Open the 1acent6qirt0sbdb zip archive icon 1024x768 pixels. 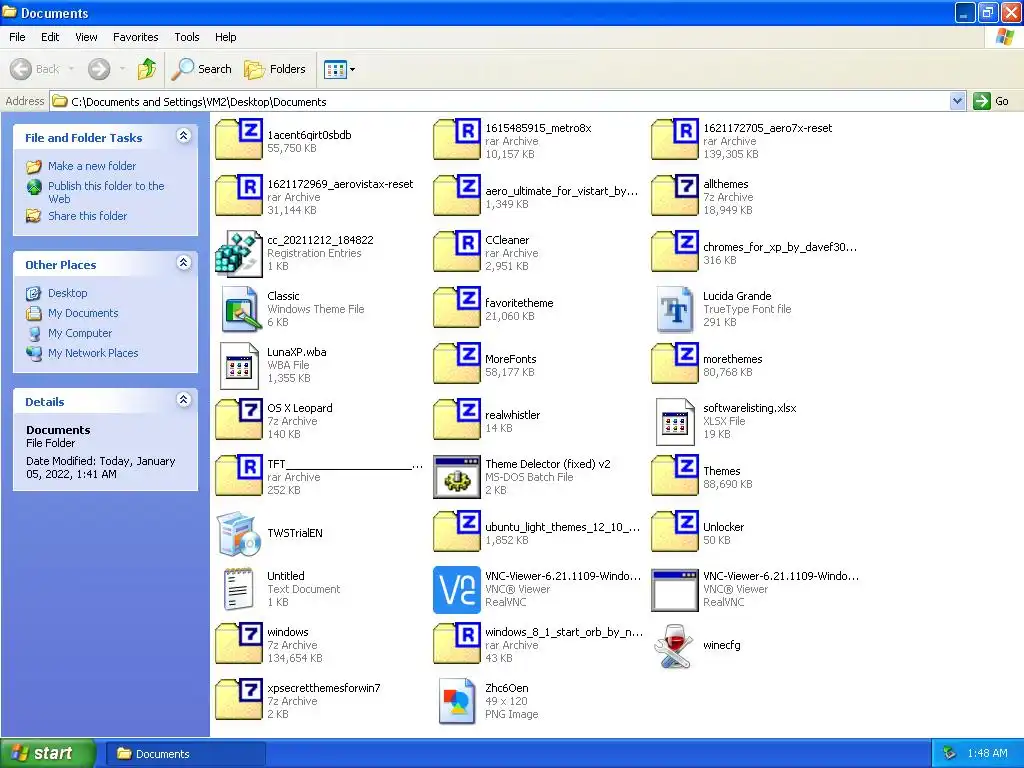coord(239,140)
